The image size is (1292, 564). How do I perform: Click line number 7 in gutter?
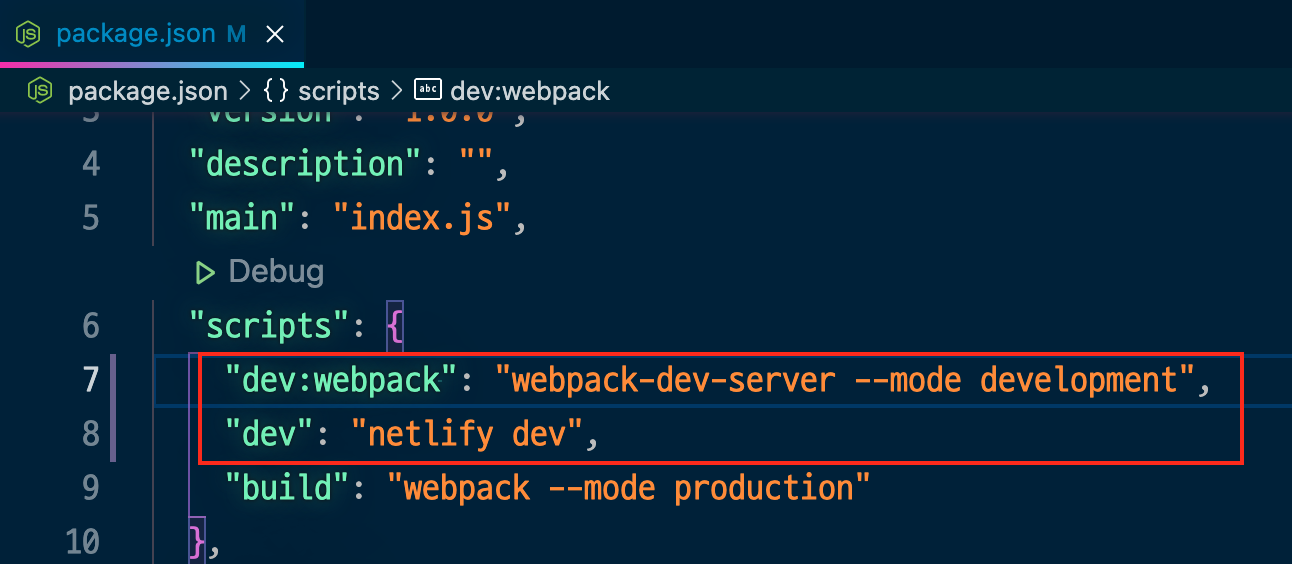[91, 380]
